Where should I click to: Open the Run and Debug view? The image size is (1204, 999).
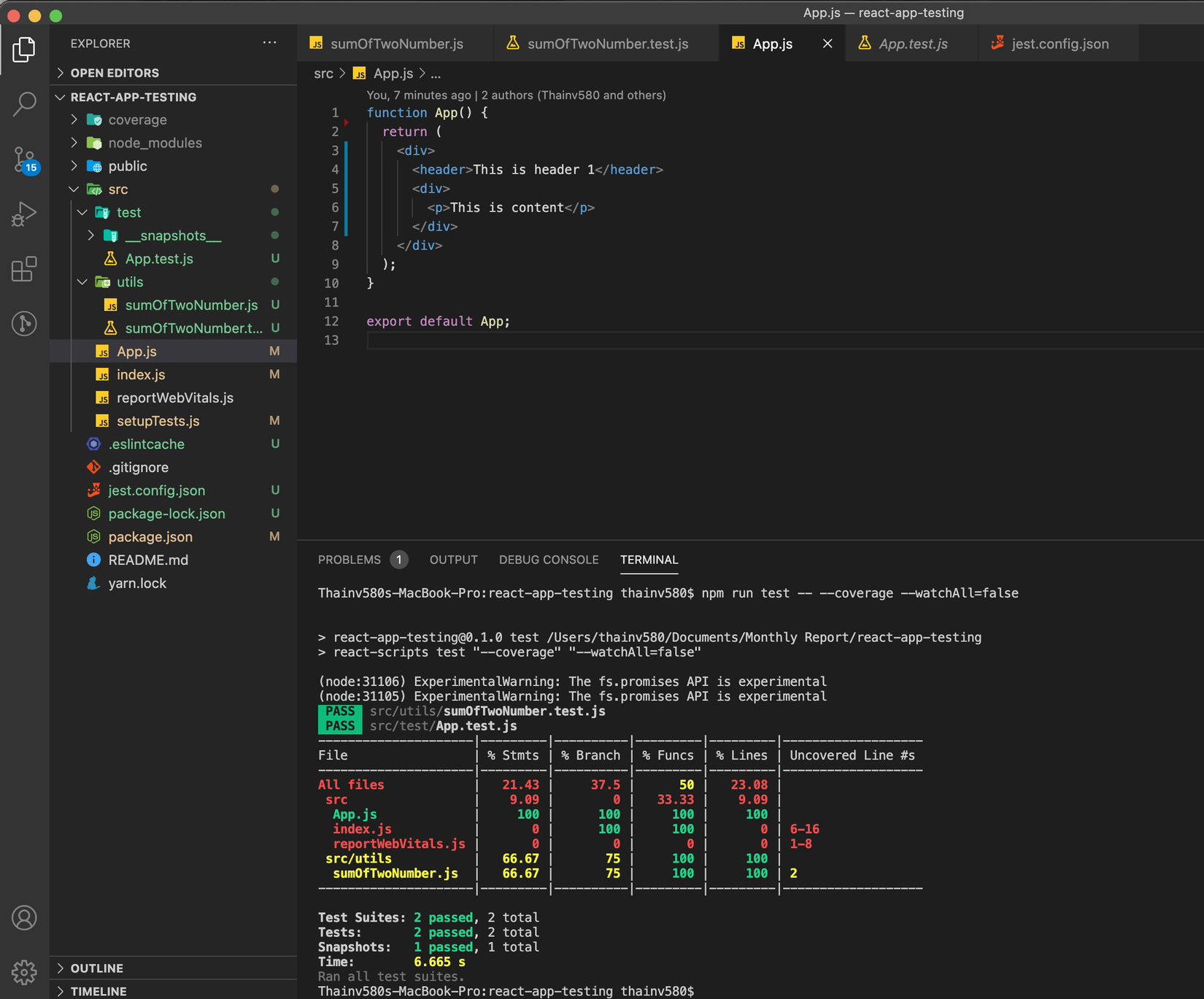(x=24, y=215)
